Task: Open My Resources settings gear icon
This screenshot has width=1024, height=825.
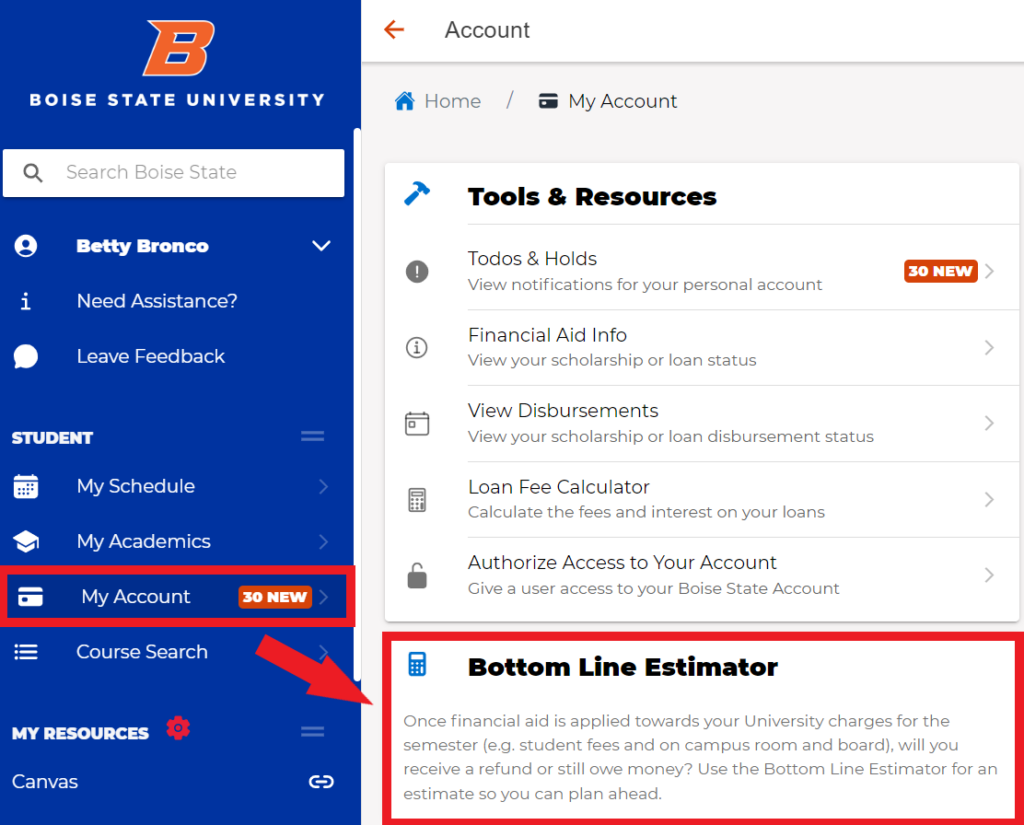Action: click(178, 728)
